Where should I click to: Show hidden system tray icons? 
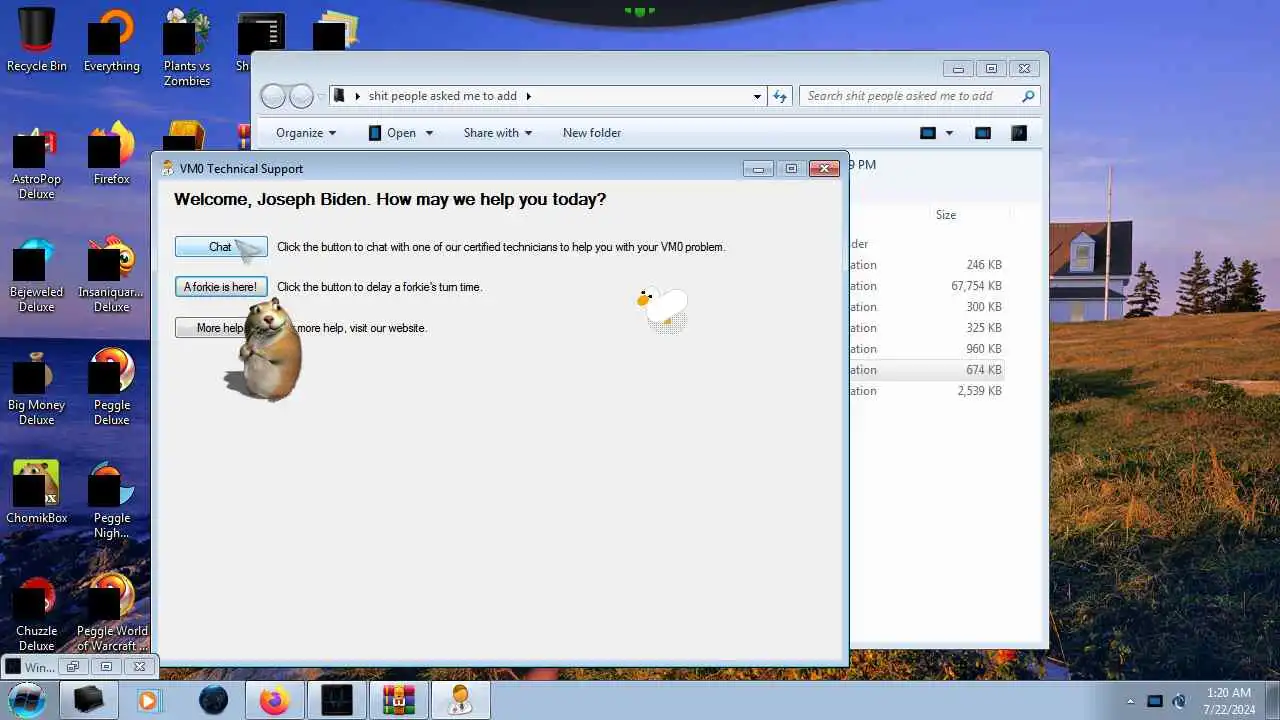pyautogui.click(x=1130, y=701)
